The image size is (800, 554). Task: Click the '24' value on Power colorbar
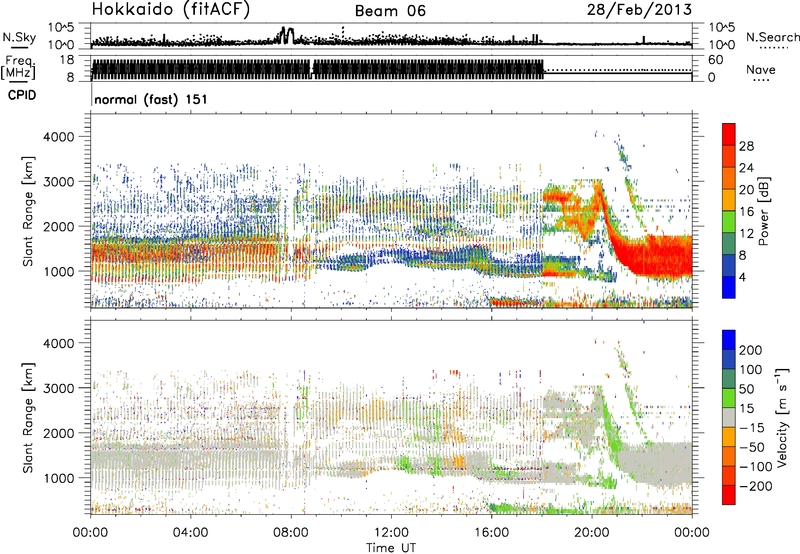pyautogui.click(x=746, y=168)
